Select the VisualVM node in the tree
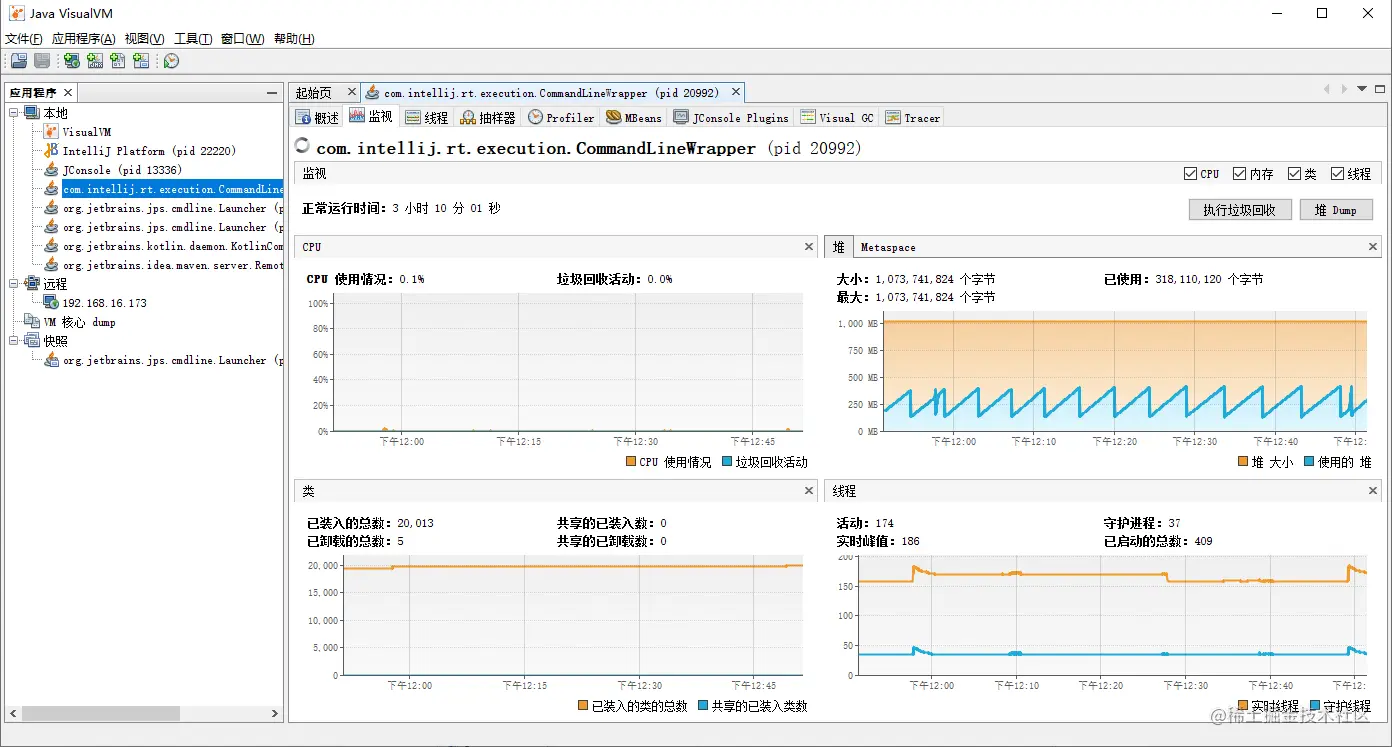The image size is (1392, 747). pos(87,132)
